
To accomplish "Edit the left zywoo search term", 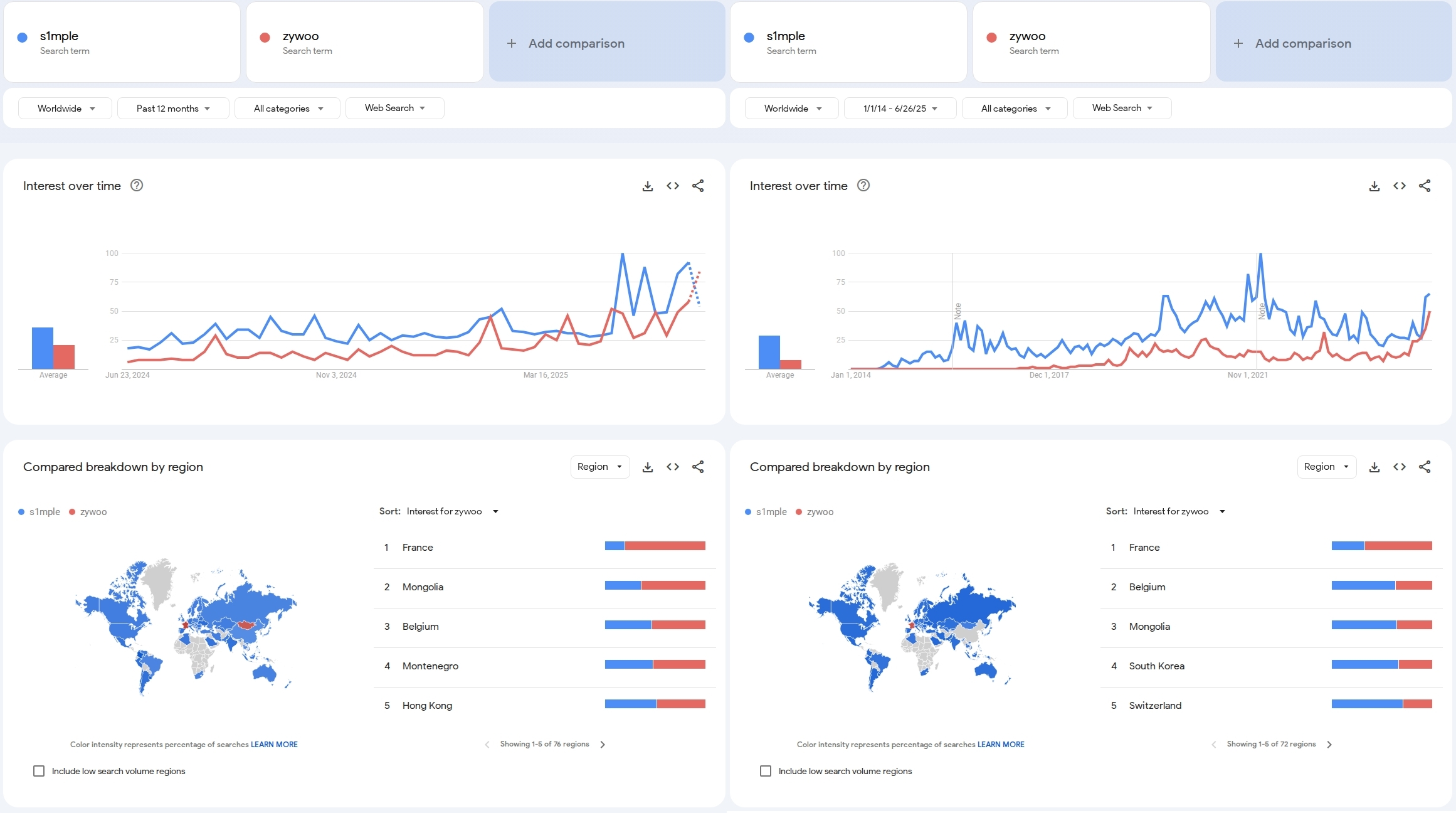I will point(365,42).
